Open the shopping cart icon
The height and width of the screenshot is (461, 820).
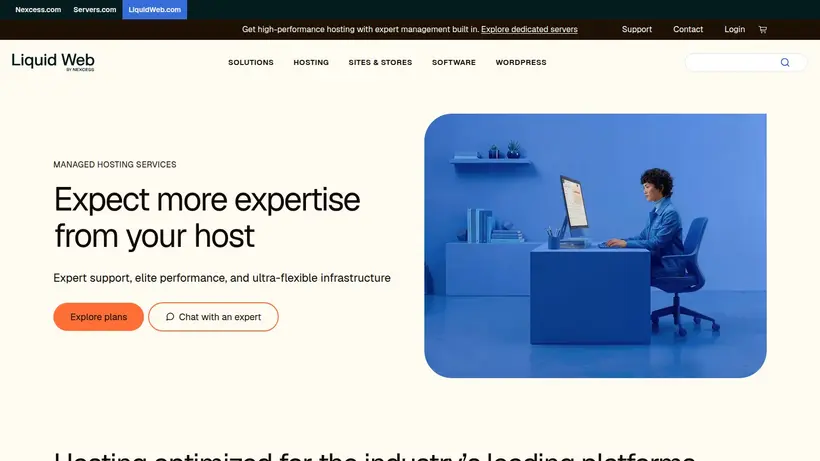762,30
